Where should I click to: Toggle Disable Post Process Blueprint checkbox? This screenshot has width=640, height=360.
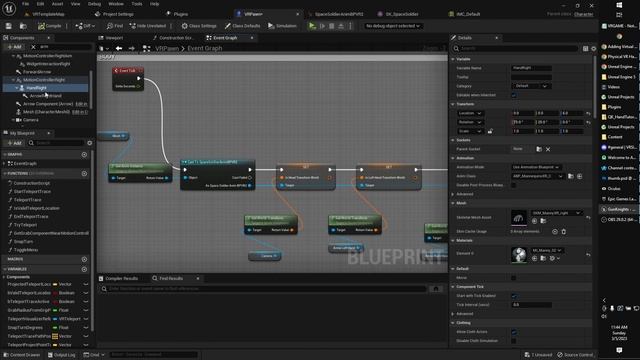(x=514, y=185)
